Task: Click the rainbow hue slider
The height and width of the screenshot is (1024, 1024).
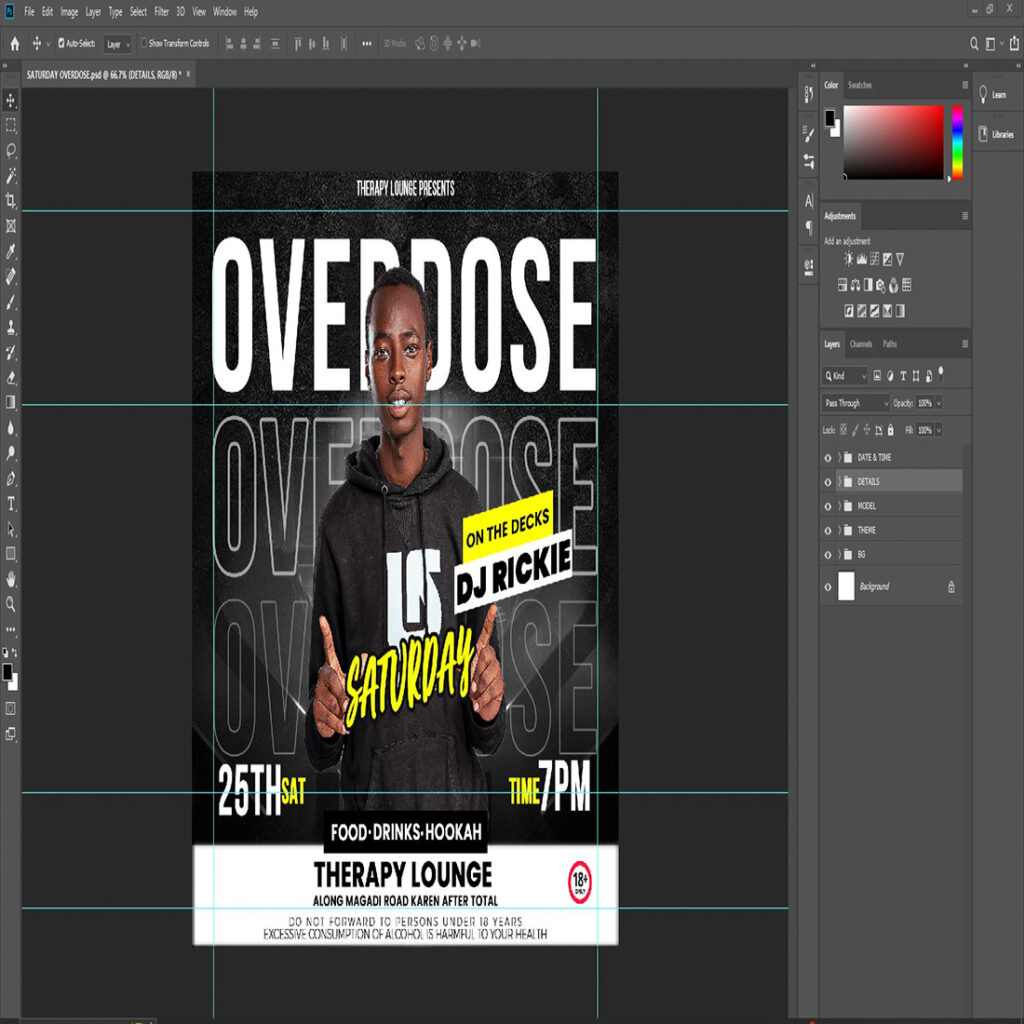Action: 957,142
